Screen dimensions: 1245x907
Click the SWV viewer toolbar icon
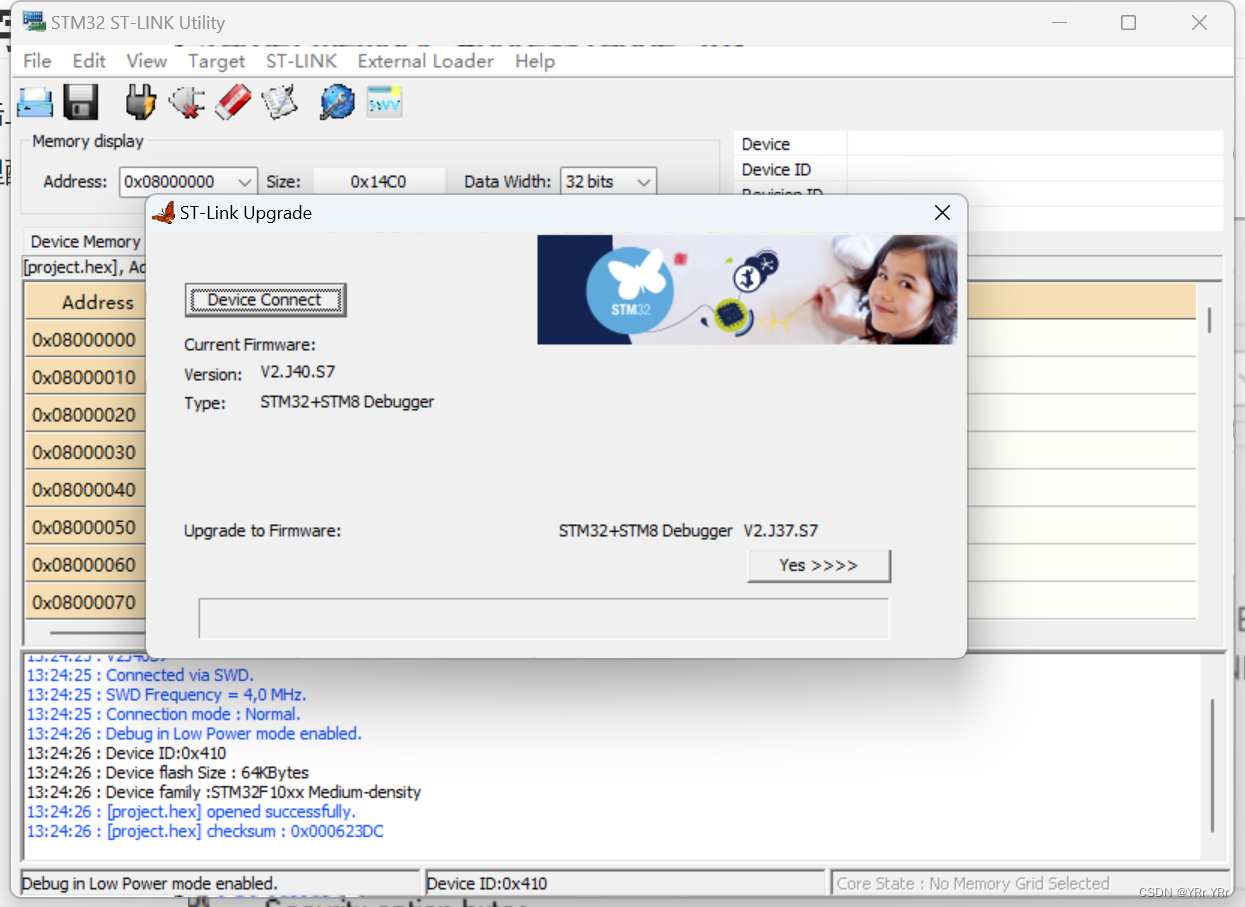384,102
